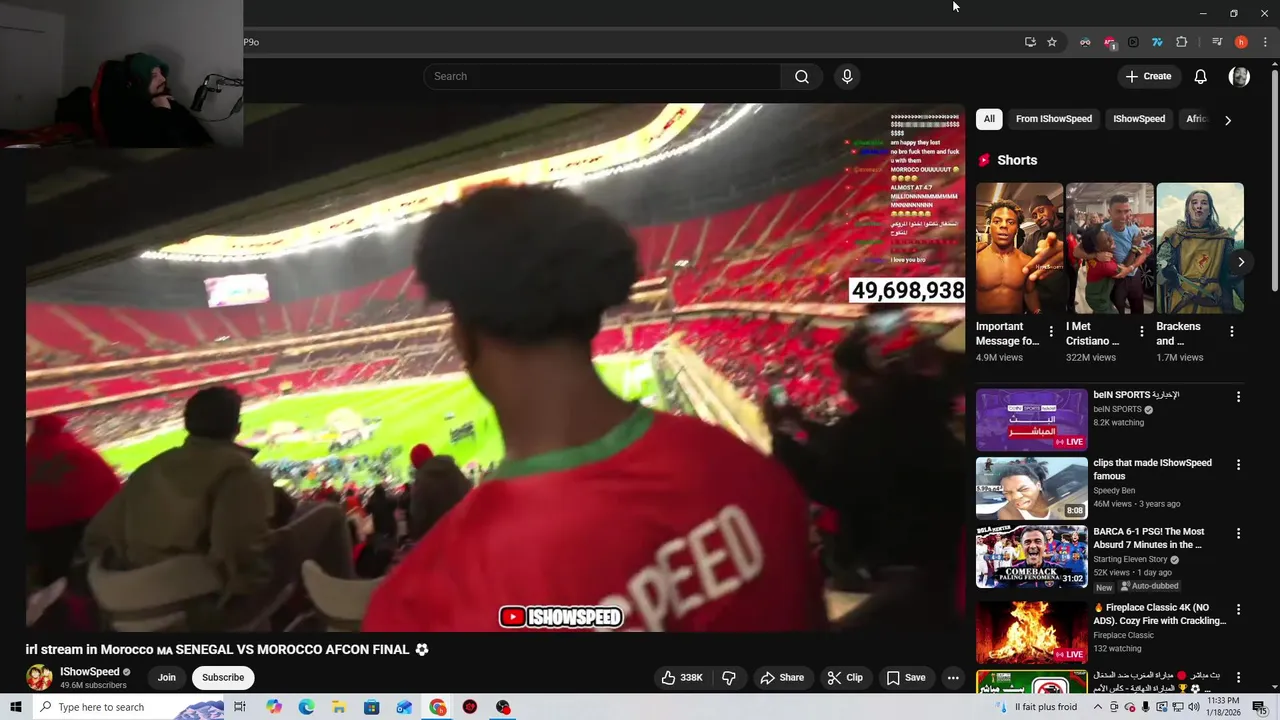The image size is (1280, 720).
Task: Open the browser extensions puzzle icon
Action: [x=1182, y=42]
